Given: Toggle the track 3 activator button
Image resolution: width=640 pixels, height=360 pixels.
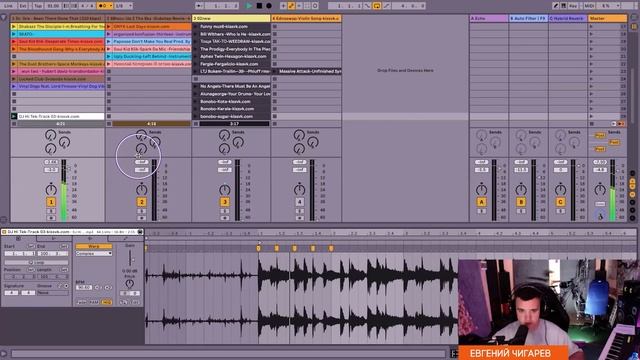Looking at the screenshot, I should coord(225,202).
